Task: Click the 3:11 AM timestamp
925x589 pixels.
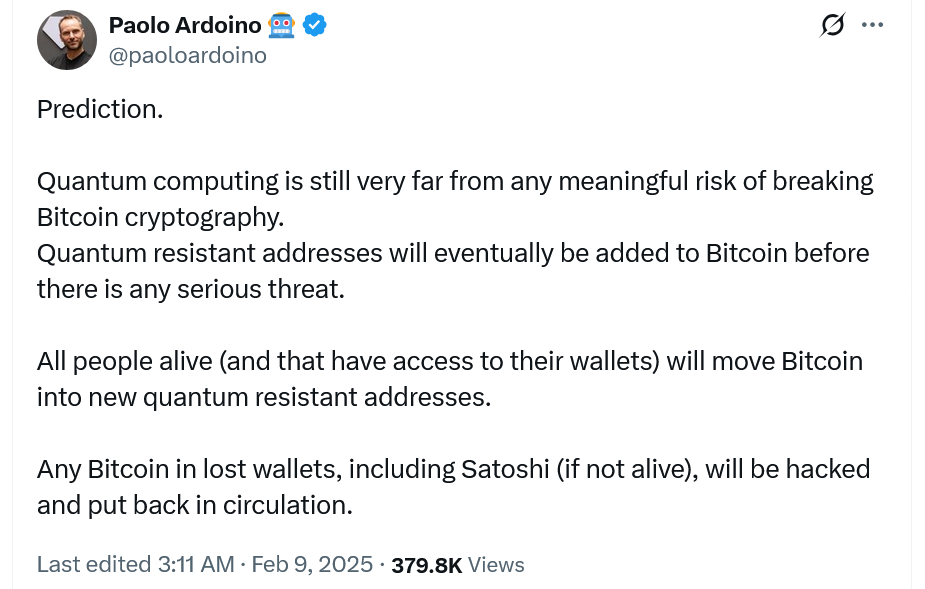Action: (x=196, y=564)
